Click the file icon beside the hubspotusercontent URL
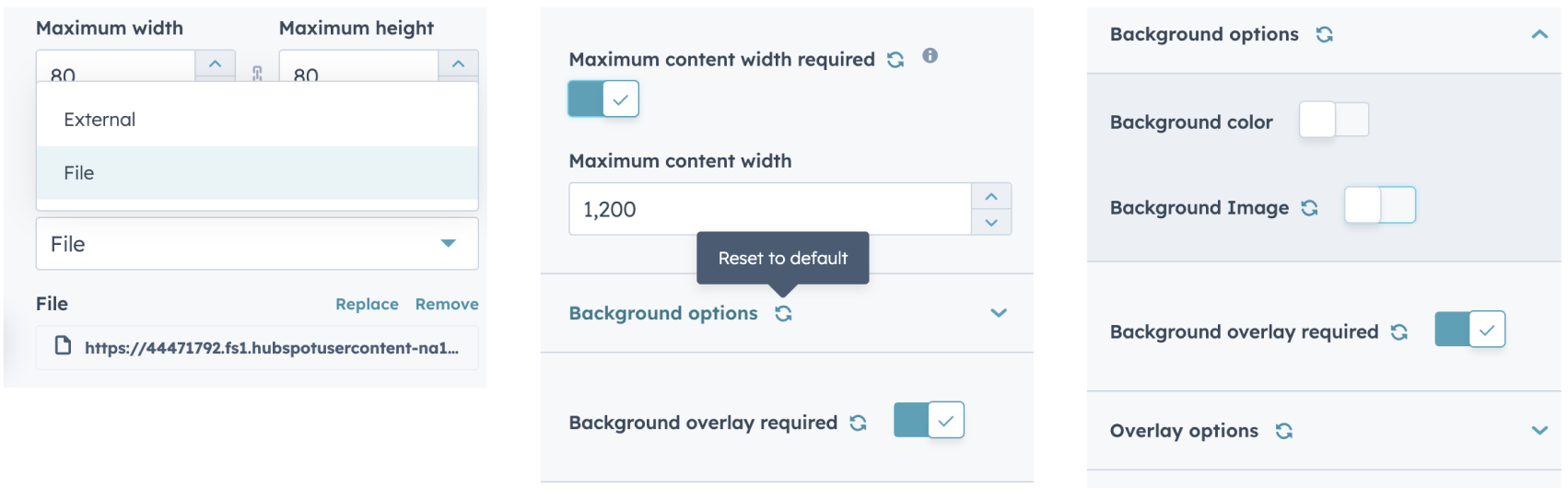Screen dimensions: 1568x499 pos(63,346)
